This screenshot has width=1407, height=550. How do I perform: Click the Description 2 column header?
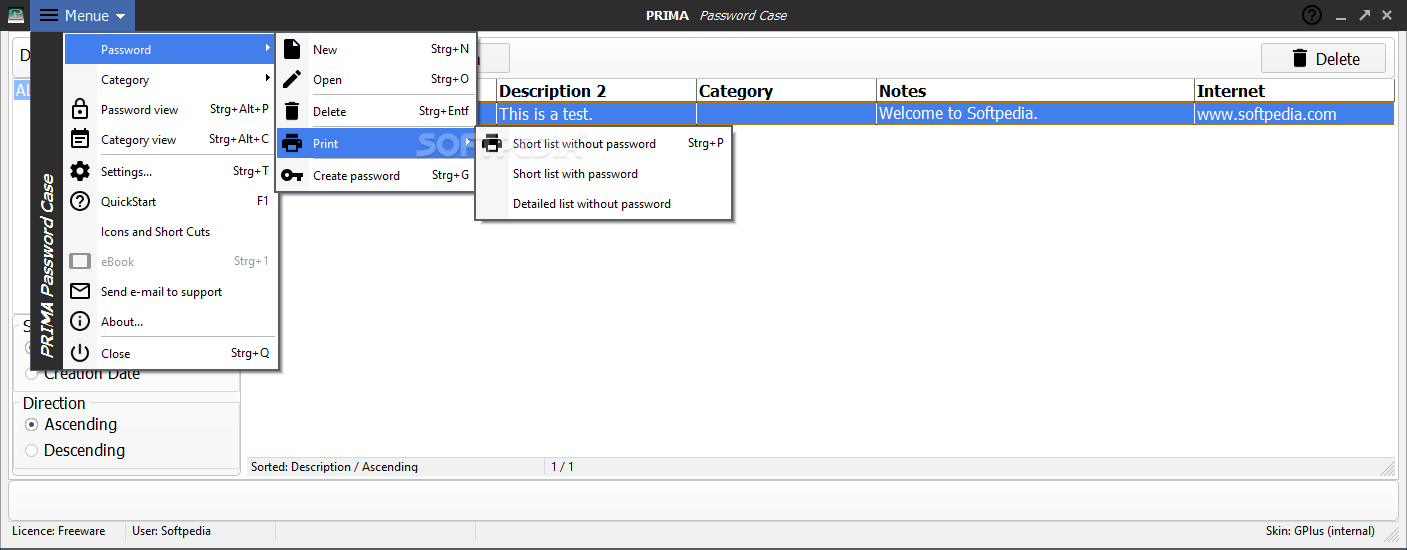[596, 91]
